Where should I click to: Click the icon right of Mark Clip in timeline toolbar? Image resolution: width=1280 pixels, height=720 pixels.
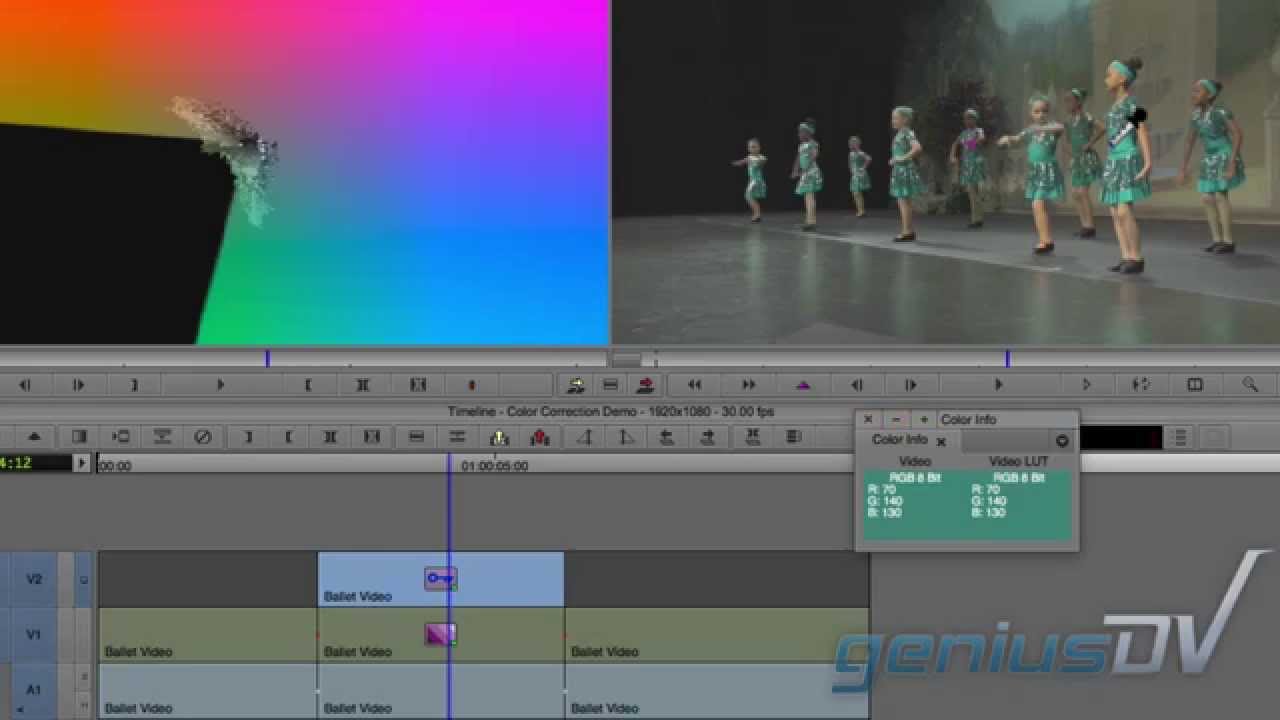pyautogui.click(x=372, y=437)
